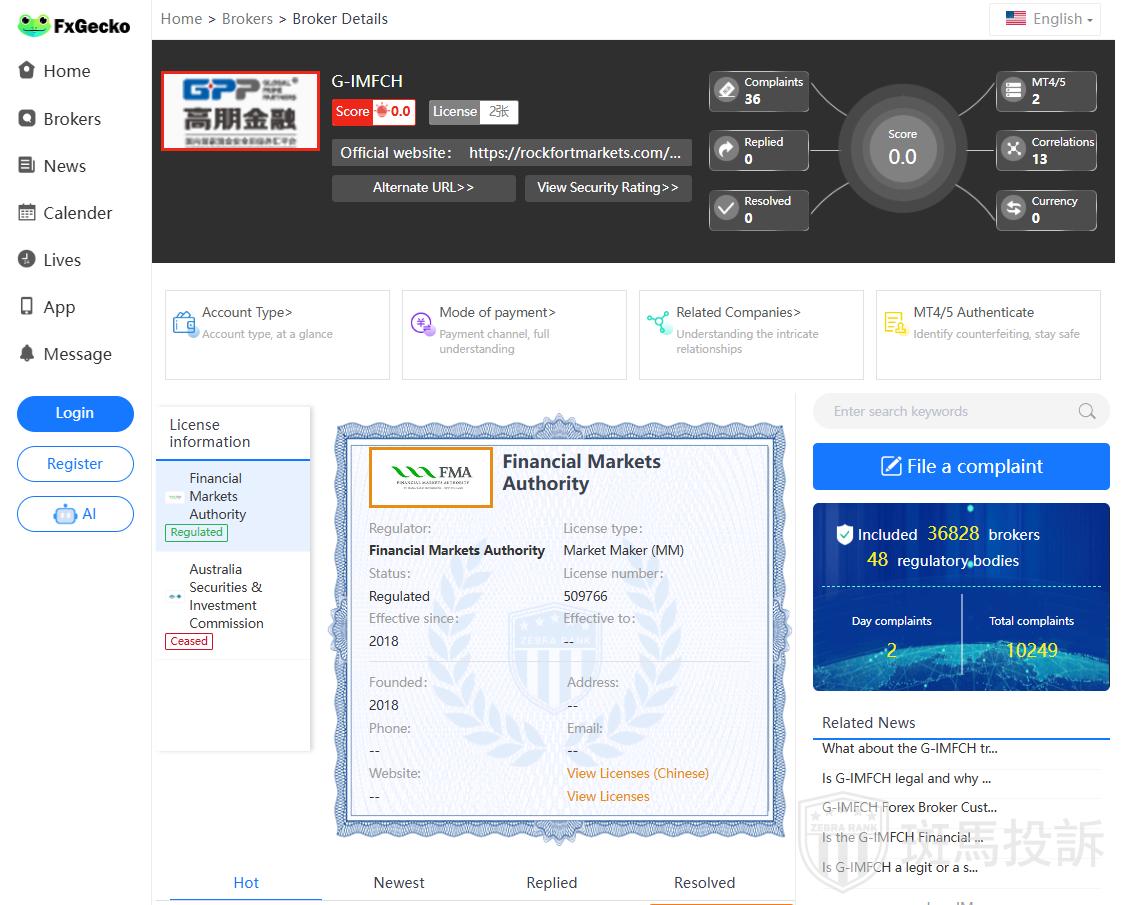
Task: Click the Correlations network icon
Action: (1014, 150)
